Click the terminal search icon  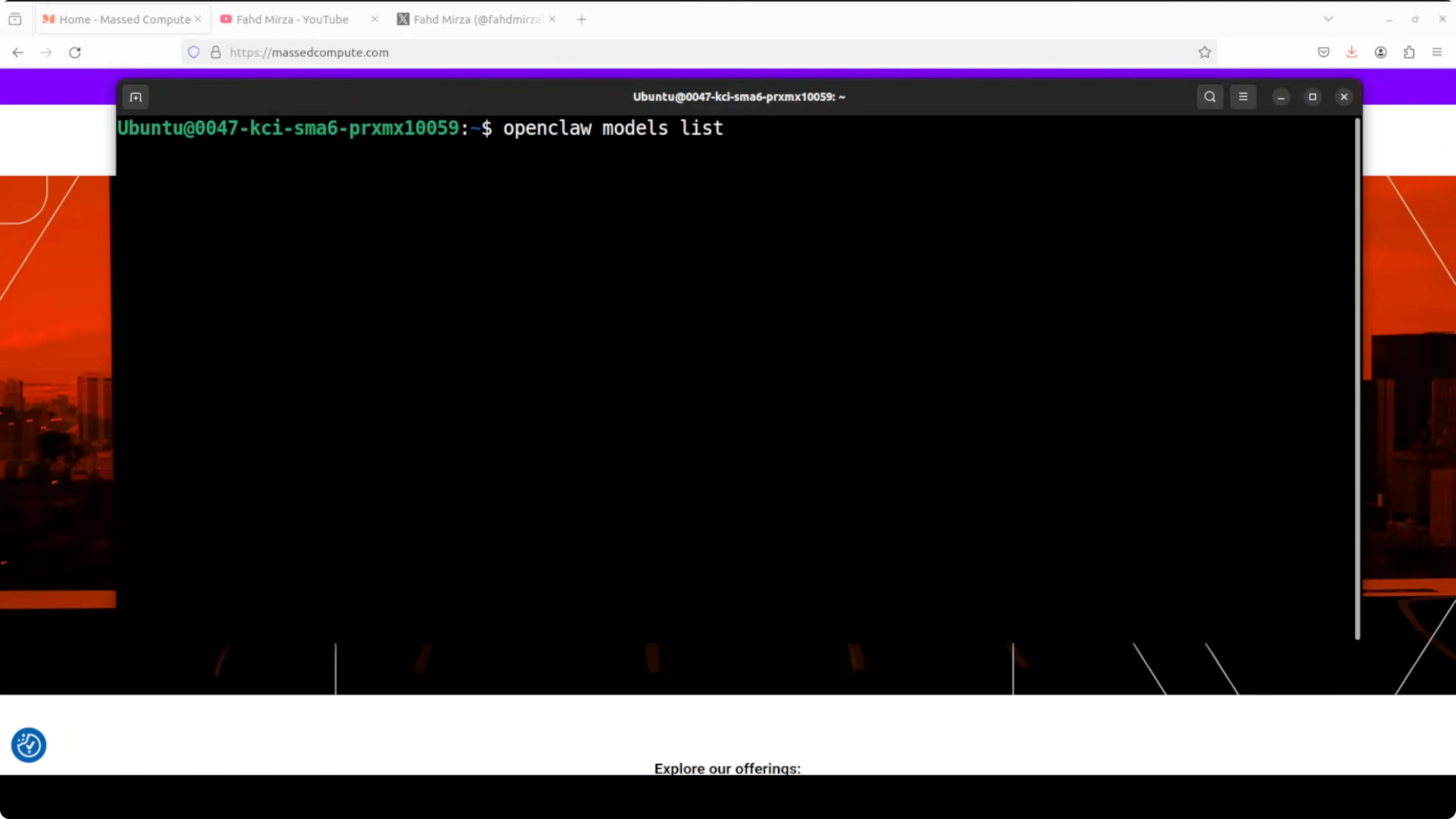pos(1210,97)
